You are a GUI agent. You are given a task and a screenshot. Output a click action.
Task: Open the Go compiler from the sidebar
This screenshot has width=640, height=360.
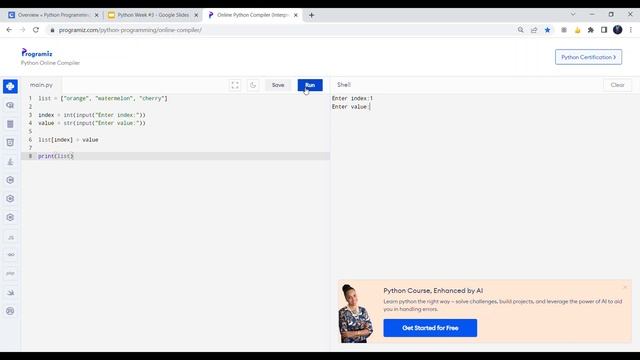click(10, 255)
